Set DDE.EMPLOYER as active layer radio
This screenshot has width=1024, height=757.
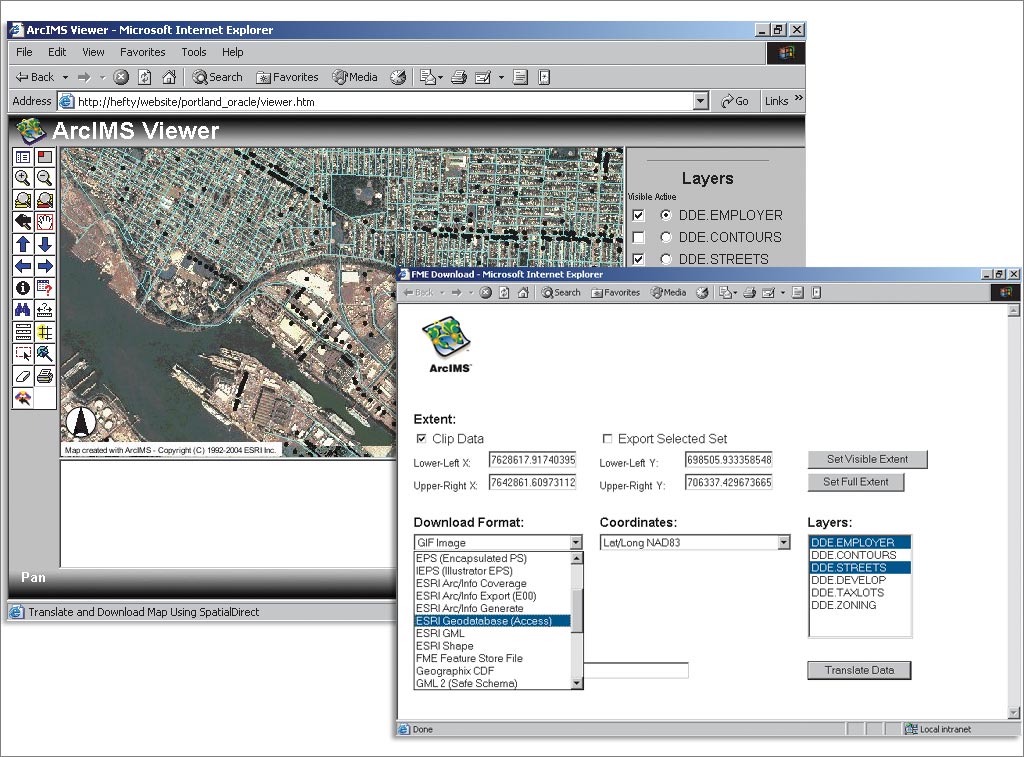[665, 215]
